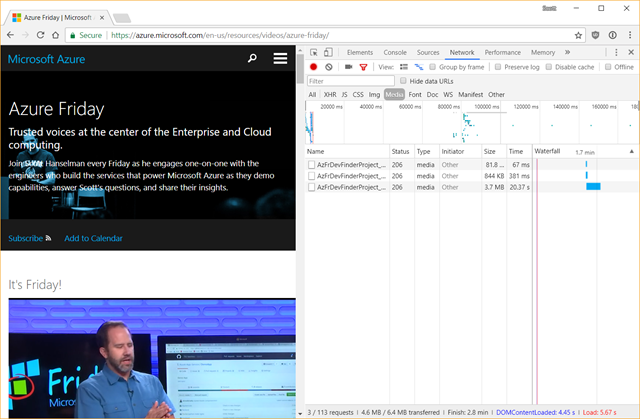This screenshot has width=640, height=419.
Task: Click the search magnifier on Microsoft Azure header
Action: 252,58
